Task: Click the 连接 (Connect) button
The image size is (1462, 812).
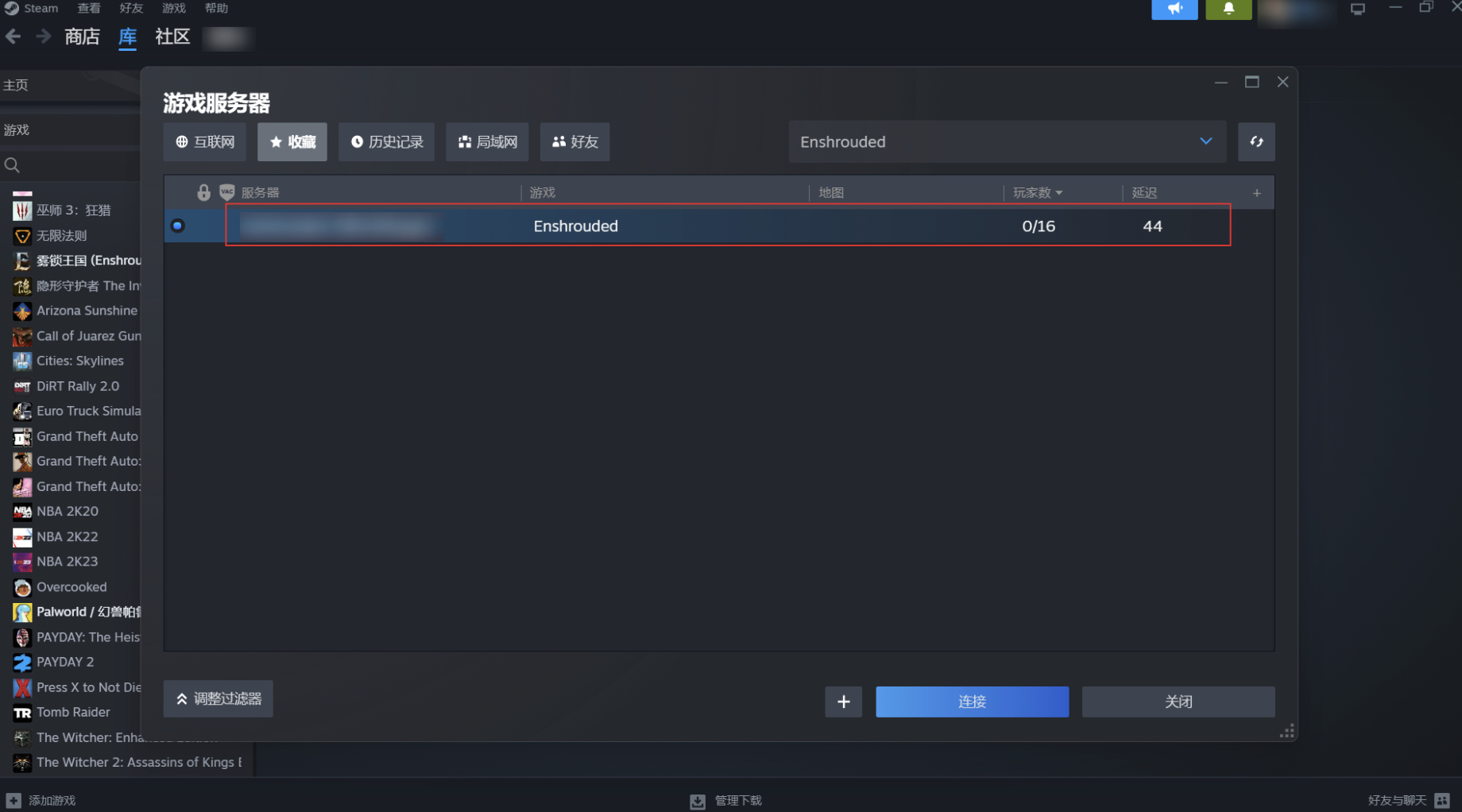Action: (972, 702)
